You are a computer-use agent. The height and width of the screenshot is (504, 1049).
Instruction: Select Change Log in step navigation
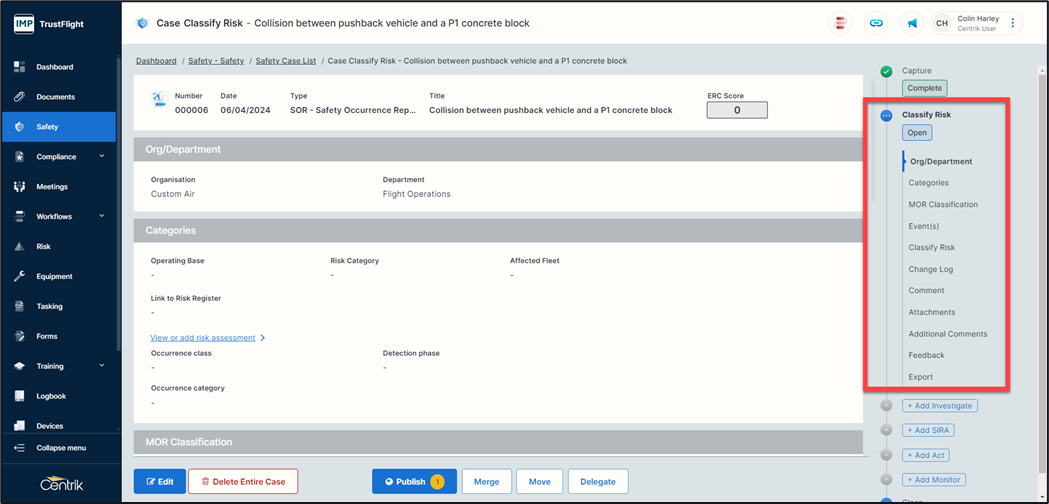click(930, 270)
